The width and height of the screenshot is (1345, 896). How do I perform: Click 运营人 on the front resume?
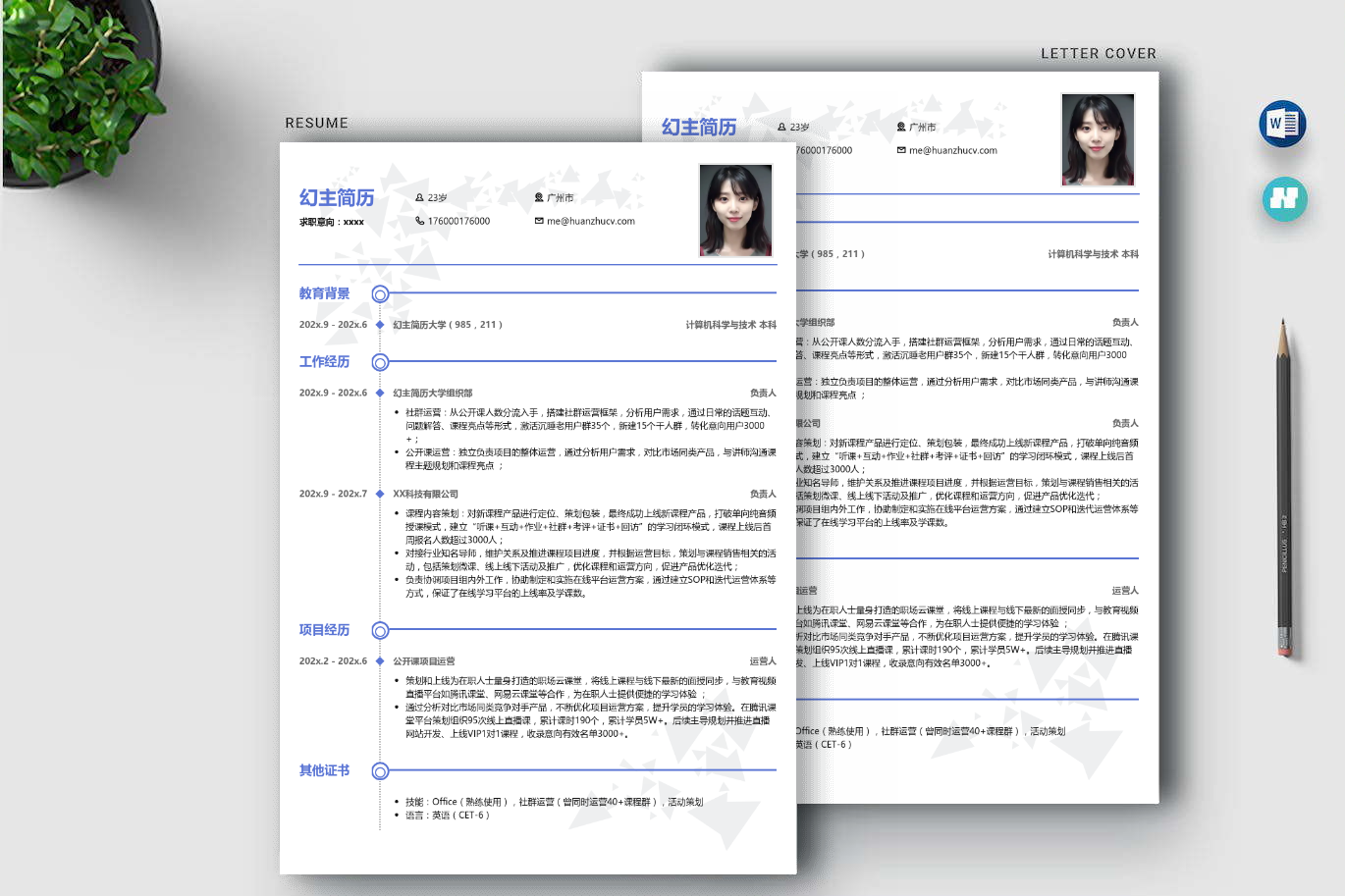pos(763,661)
